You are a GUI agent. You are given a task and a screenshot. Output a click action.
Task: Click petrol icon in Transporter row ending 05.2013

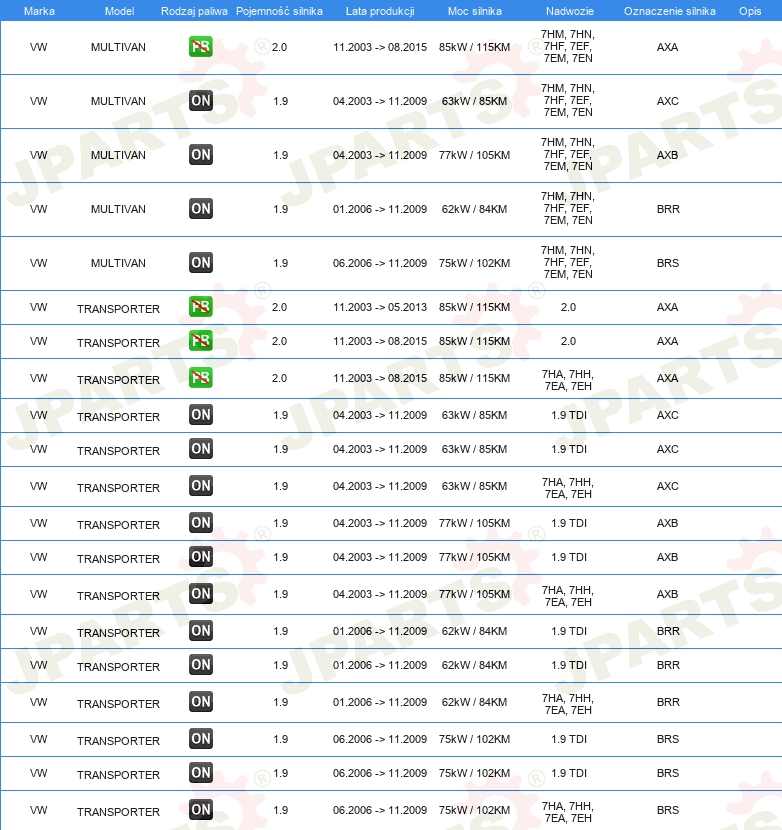click(x=201, y=306)
